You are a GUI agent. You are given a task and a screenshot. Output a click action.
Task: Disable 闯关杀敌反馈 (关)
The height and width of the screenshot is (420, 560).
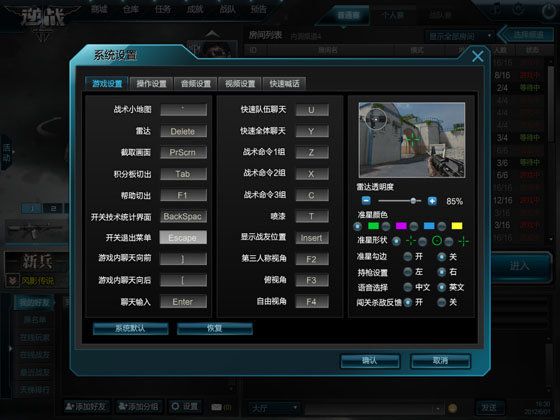442,302
